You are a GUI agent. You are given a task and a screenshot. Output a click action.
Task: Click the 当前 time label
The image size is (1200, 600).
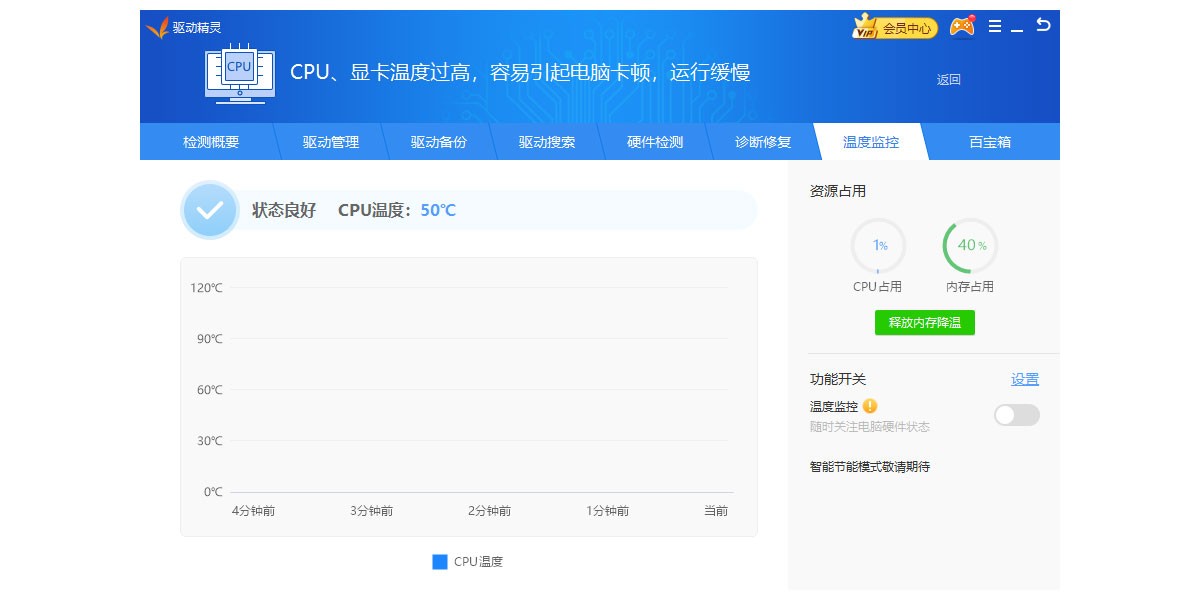pos(716,511)
